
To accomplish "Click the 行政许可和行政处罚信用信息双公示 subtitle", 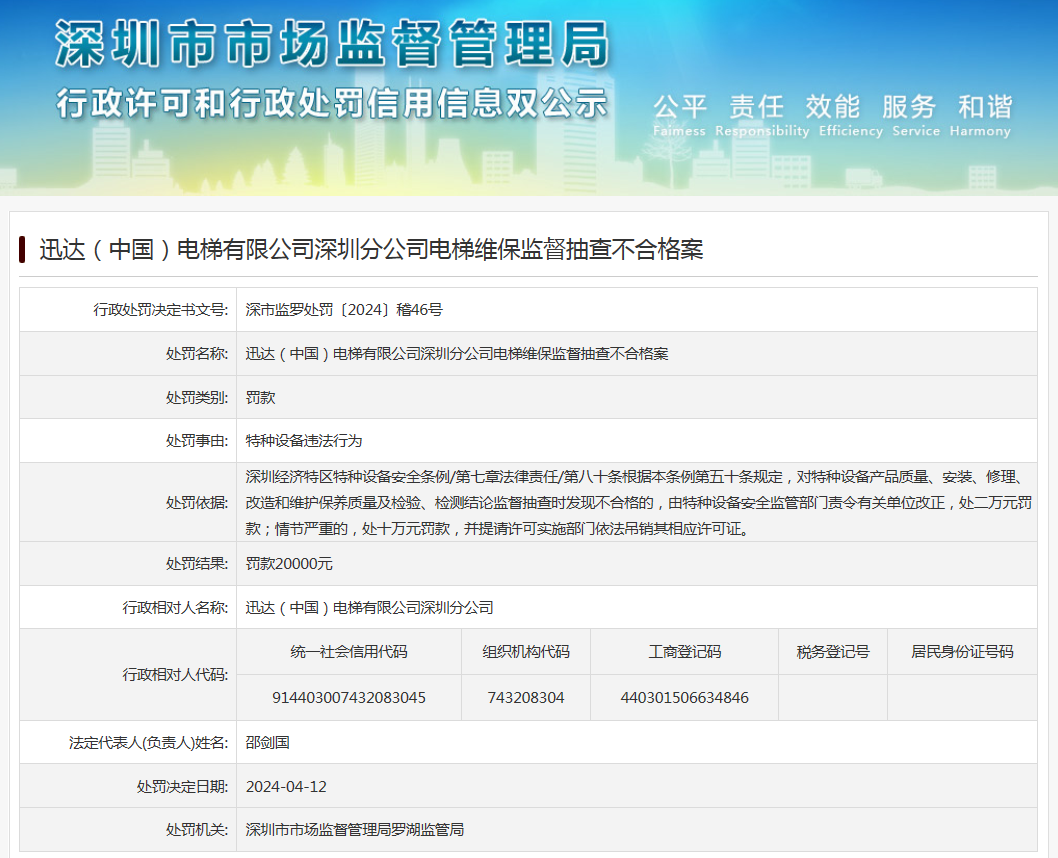I will (x=331, y=103).
